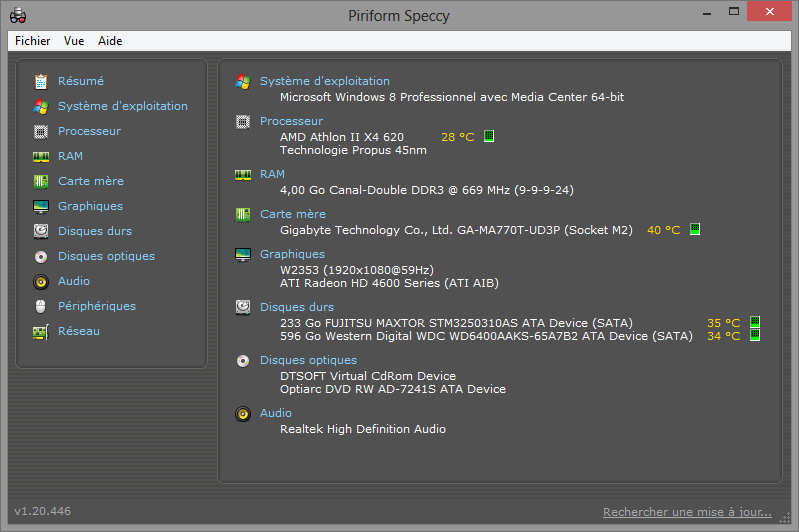
Task: Click the hard drive icon in summary panel
Action: (243, 307)
